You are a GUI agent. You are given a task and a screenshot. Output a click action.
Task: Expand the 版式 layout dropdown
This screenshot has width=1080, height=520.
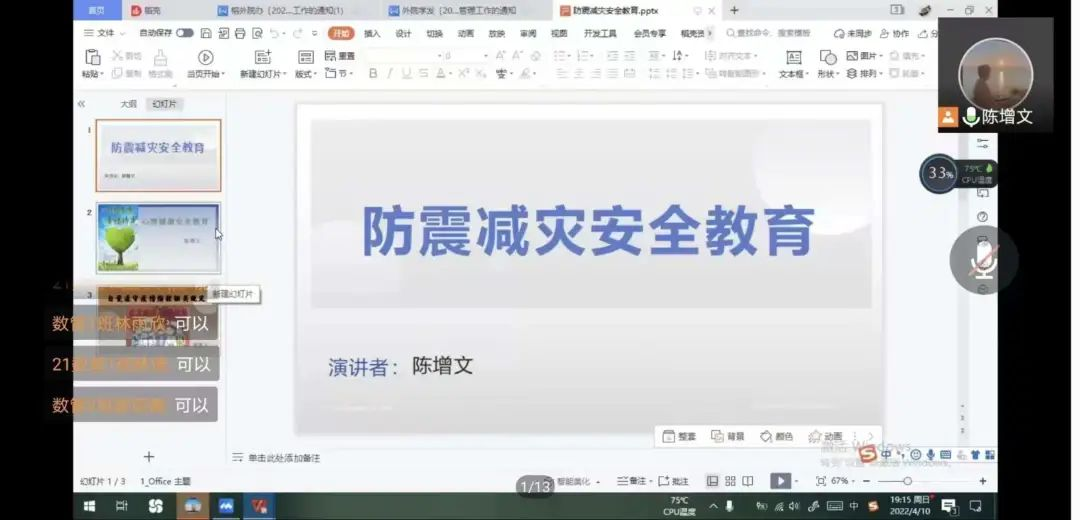click(x=306, y=74)
